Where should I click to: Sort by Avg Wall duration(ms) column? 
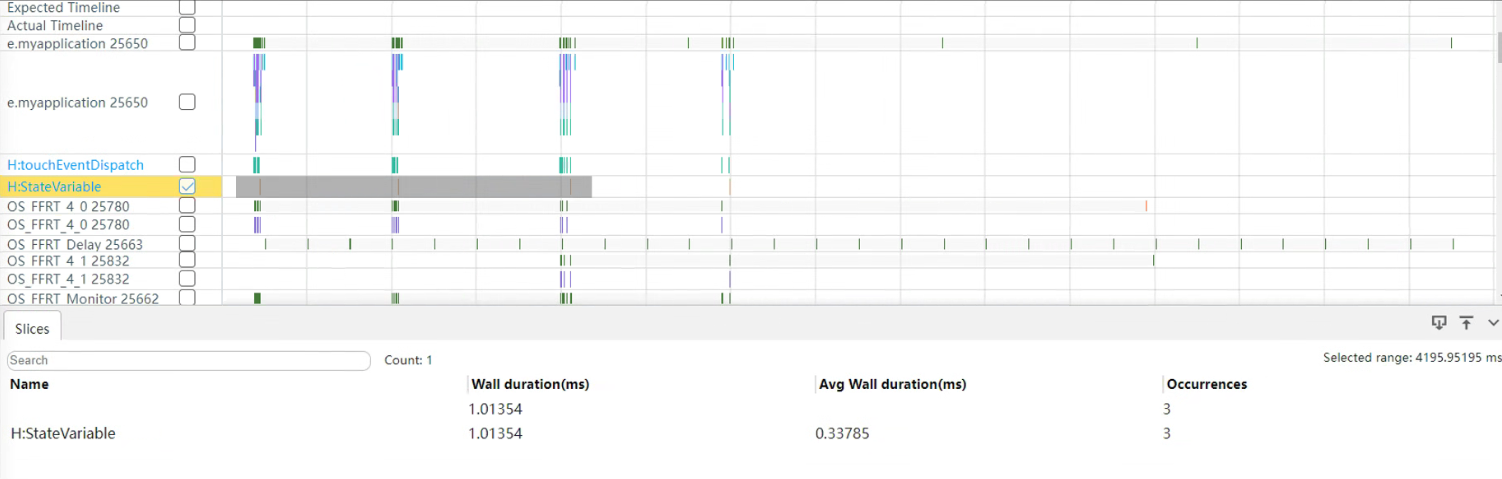[892, 384]
